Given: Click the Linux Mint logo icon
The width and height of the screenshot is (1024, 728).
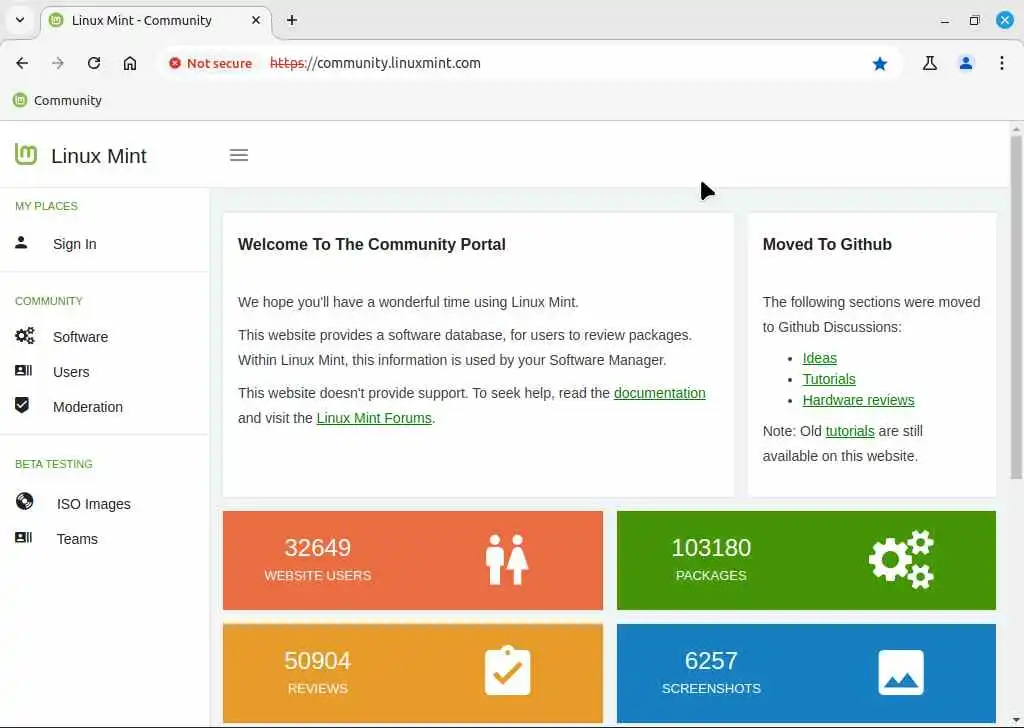Looking at the screenshot, I should tap(25, 154).
